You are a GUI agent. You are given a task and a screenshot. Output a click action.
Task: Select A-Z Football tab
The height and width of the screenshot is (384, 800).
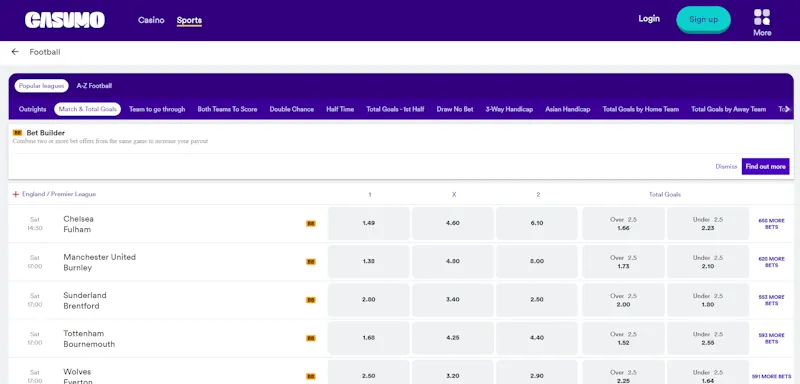(x=94, y=86)
